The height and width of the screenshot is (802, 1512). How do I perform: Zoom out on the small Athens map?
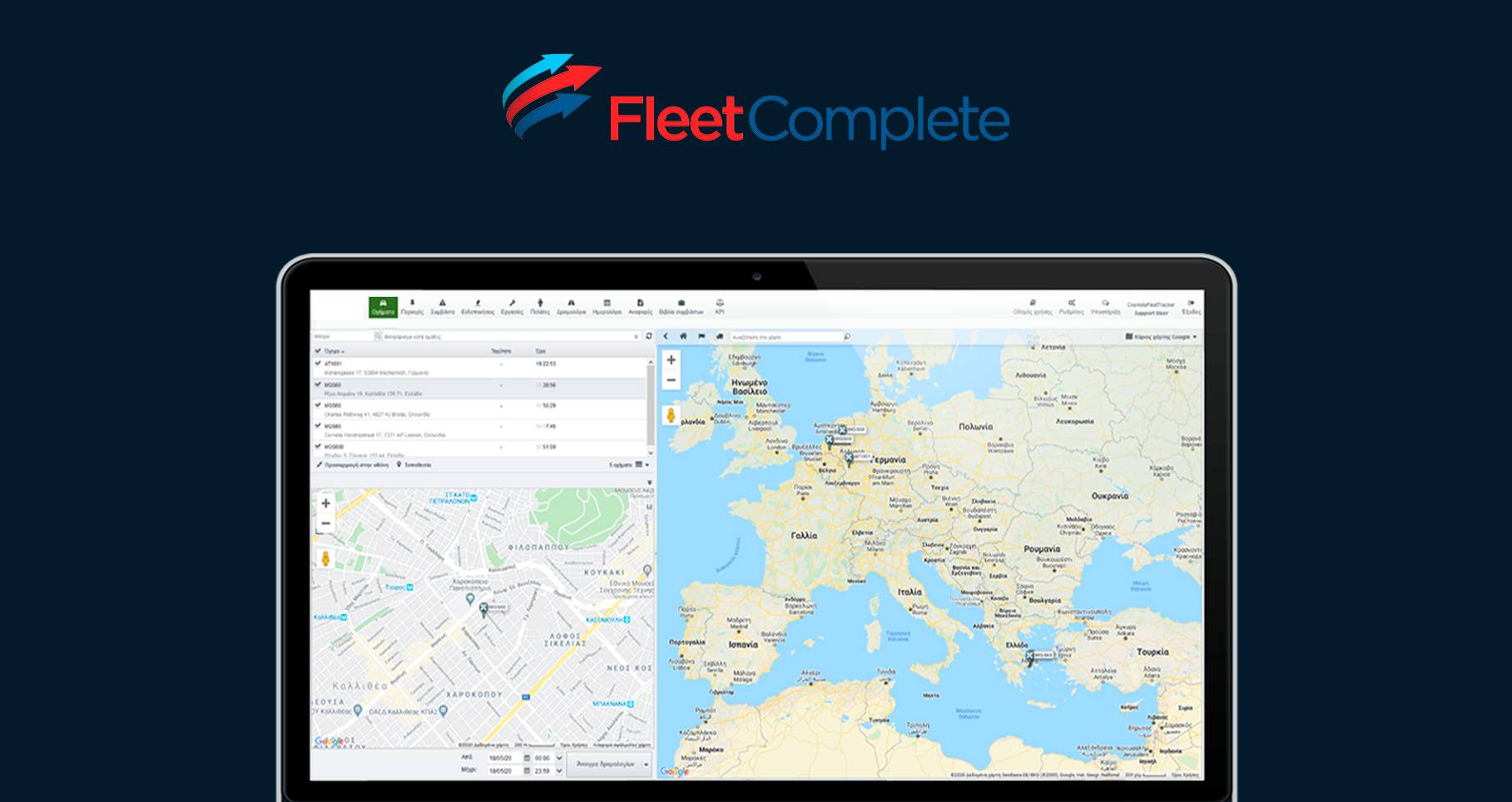coord(325,523)
